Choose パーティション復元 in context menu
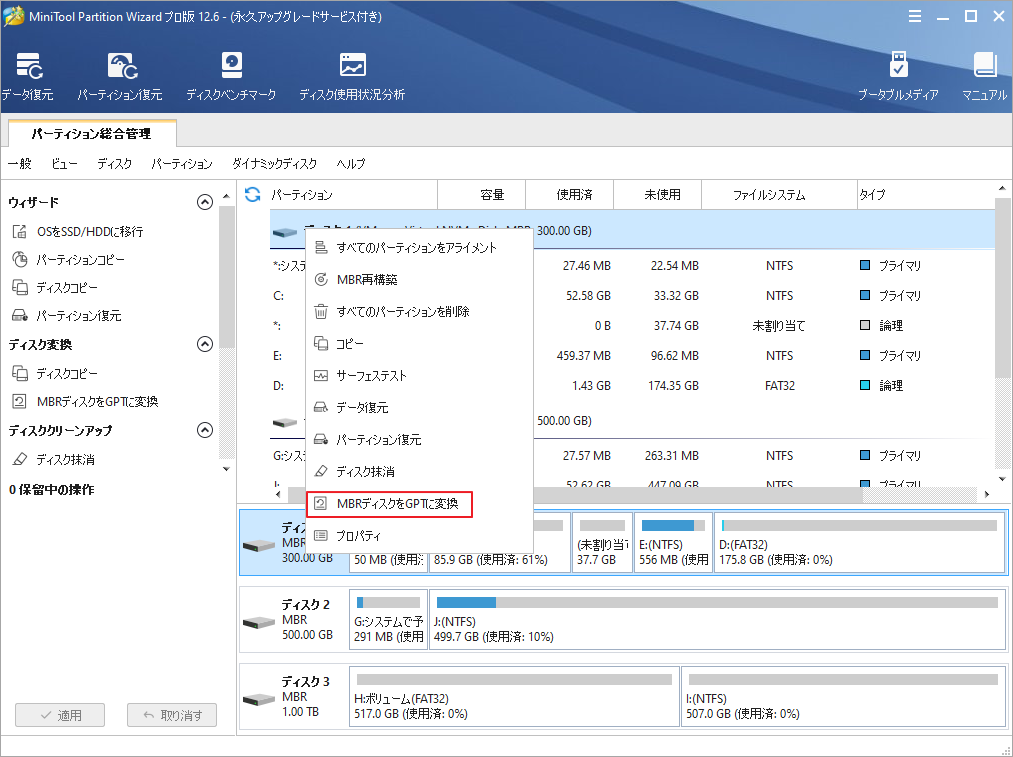Image resolution: width=1013 pixels, height=757 pixels. (x=419, y=440)
